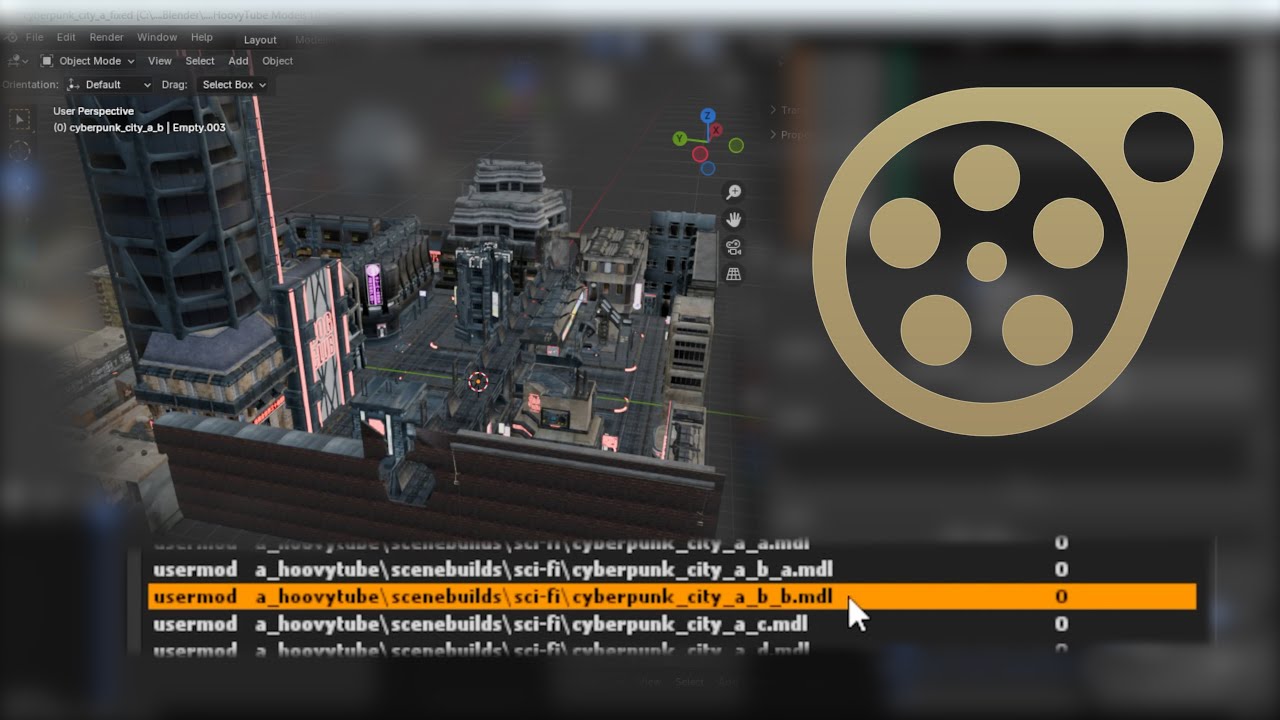Click the 0 value in the cyberpunk_city_a_b_b row
This screenshot has height=720, width=1280.
coord(1061,597)
